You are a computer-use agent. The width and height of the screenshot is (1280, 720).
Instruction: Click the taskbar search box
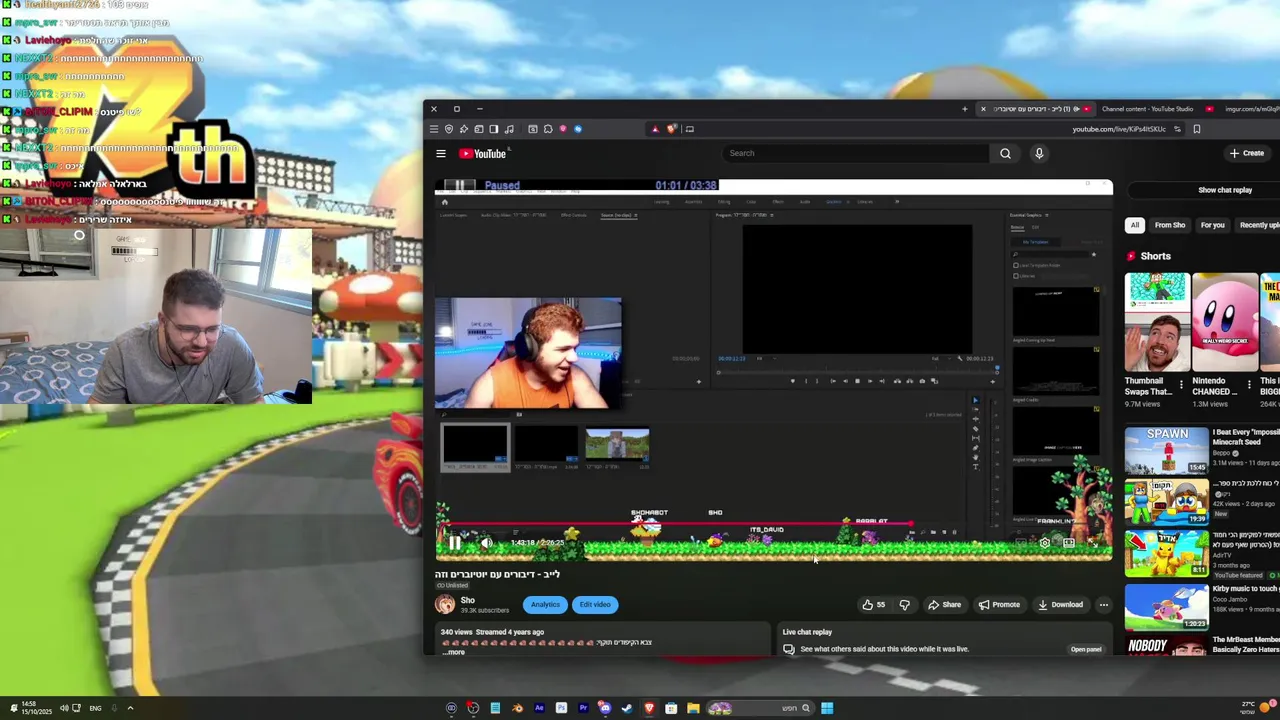760,708
